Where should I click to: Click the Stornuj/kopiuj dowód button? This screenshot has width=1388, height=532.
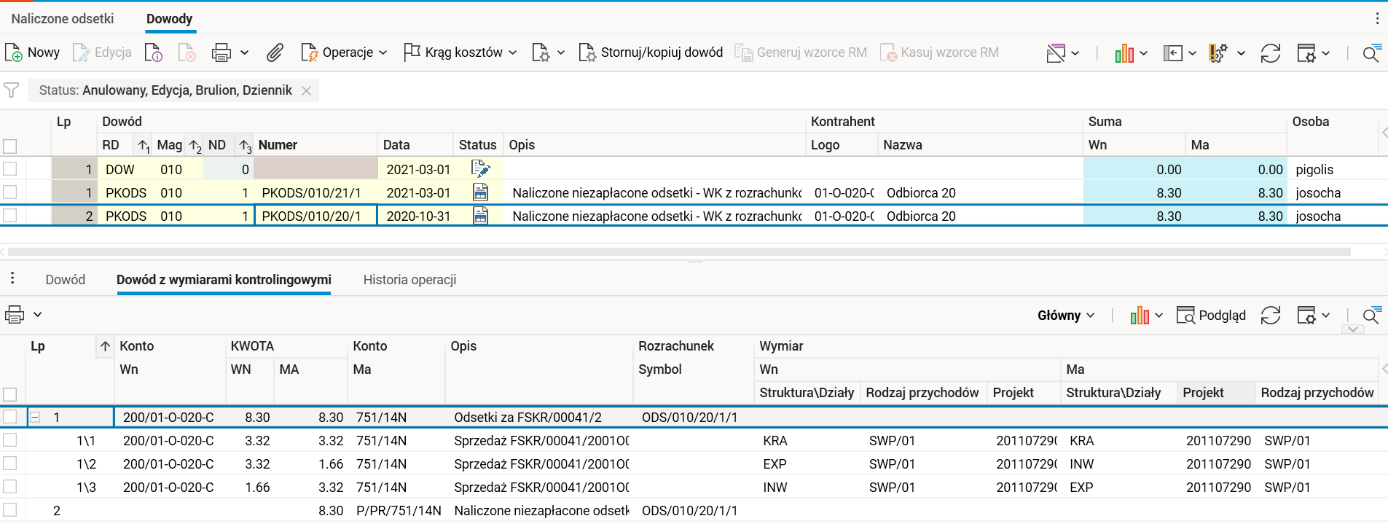click(x=651, y=53)
